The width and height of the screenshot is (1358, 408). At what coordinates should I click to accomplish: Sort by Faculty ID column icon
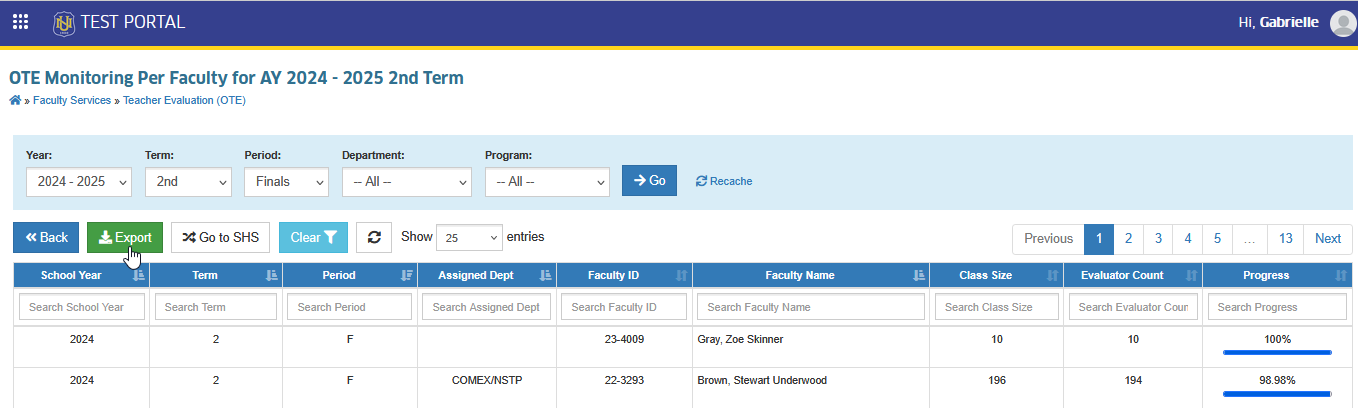pos(682,275)
